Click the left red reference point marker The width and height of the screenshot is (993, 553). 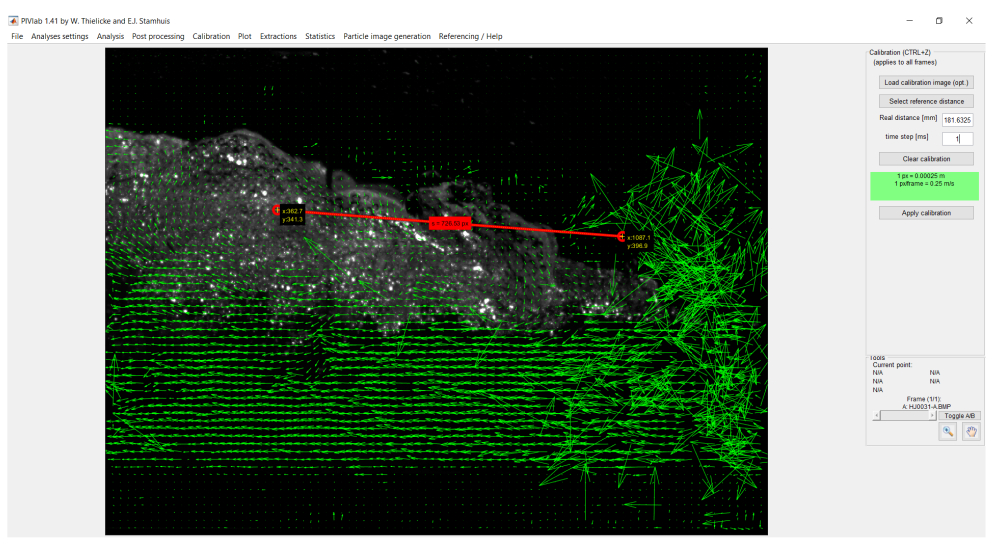tap(277, 210)
